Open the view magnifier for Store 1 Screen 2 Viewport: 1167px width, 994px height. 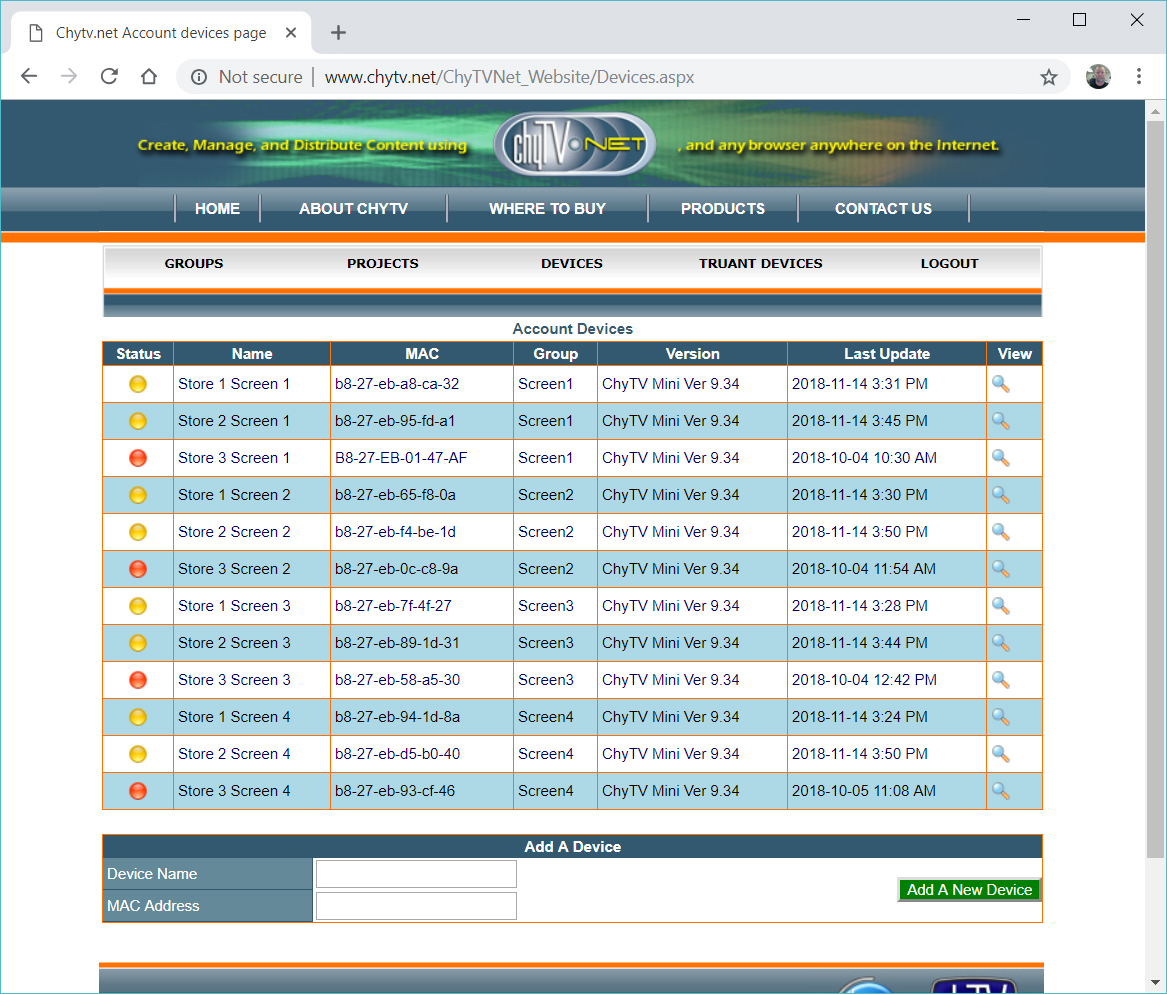[1001, 495]
